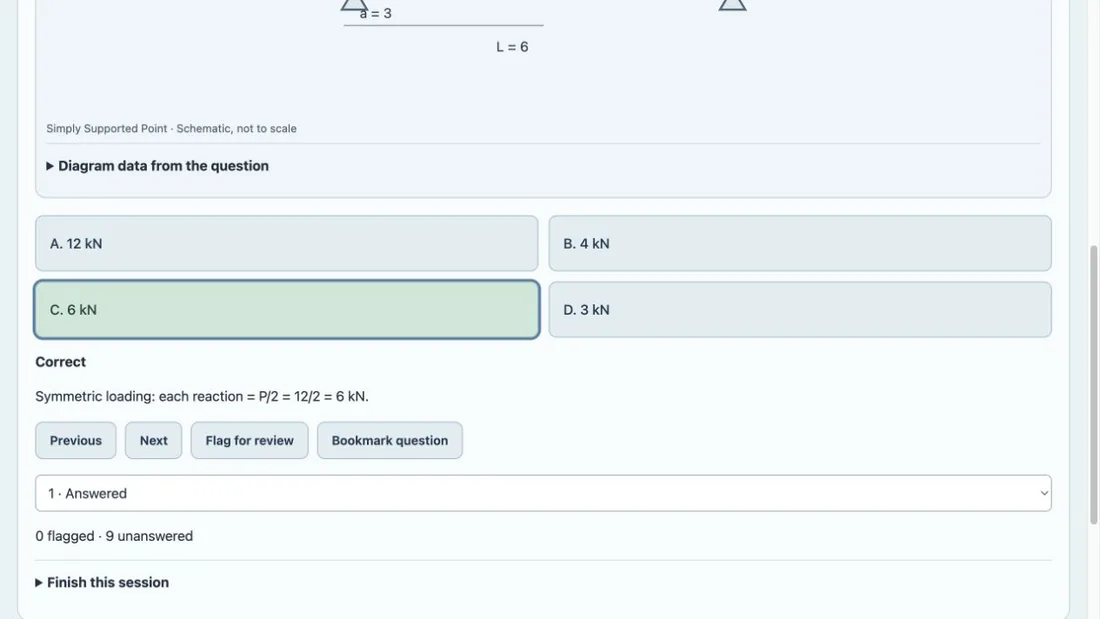This screenshot has height=619, width=1100.
Task: Click the right support triangle in diagram
Action: pyautogui.click(x=732, y=4)
